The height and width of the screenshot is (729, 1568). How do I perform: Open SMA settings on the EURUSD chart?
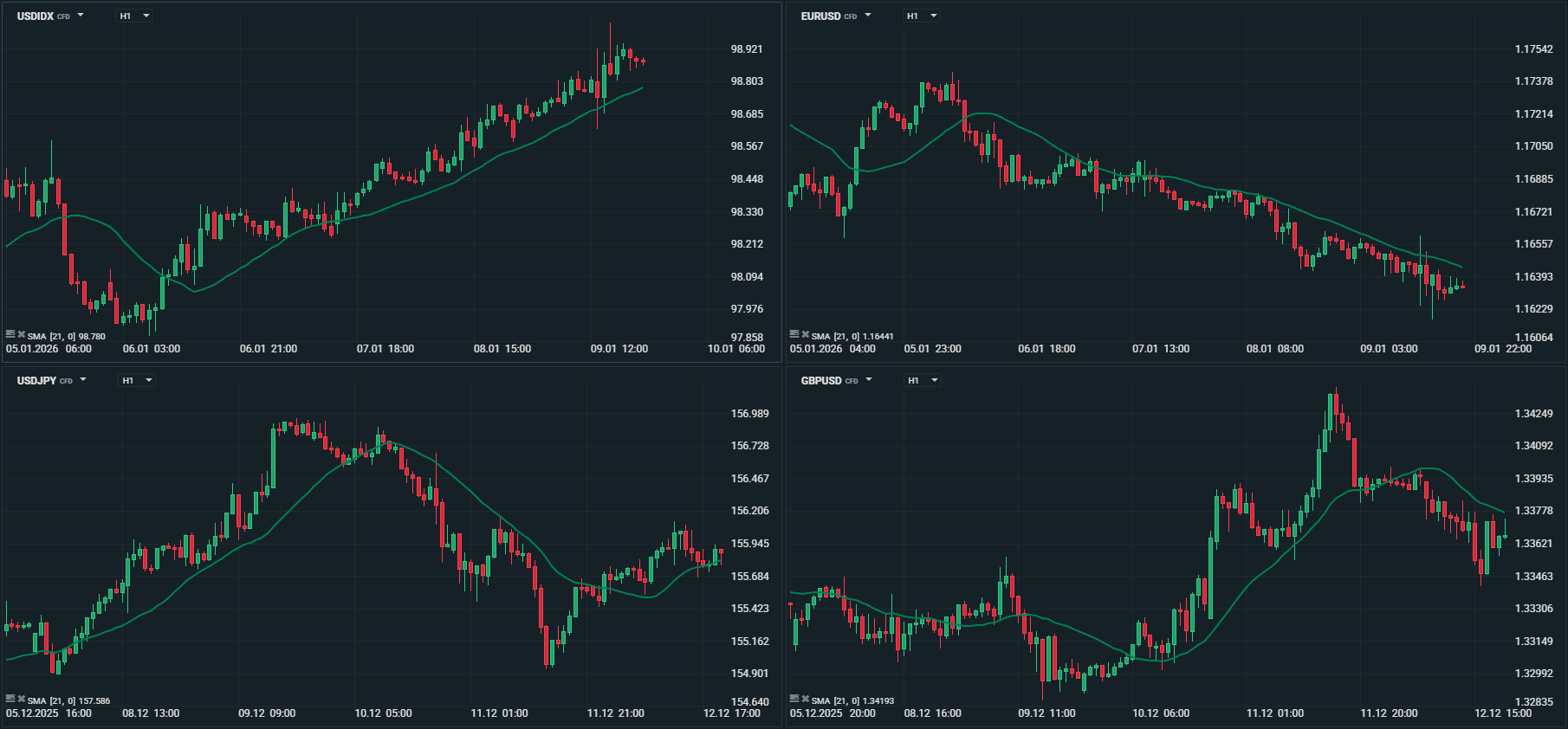click(x=794, y=334)
